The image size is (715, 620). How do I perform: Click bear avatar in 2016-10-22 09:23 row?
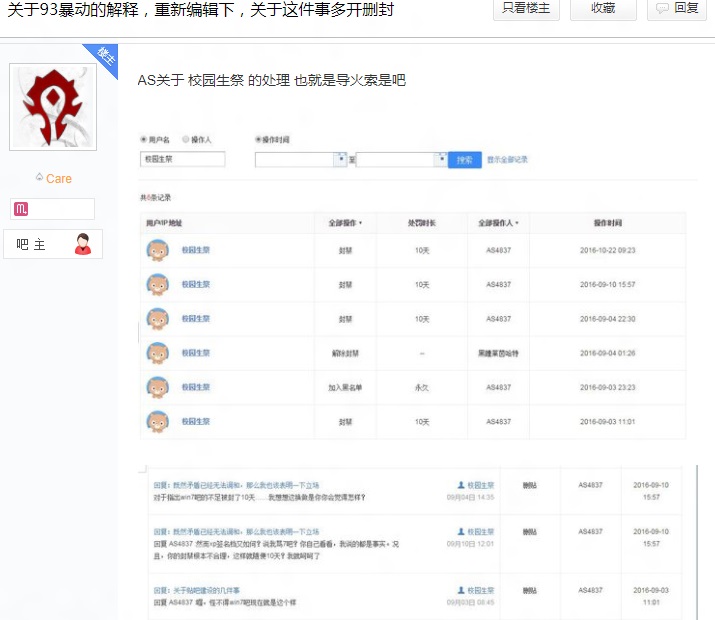click(x=158, y=250)
